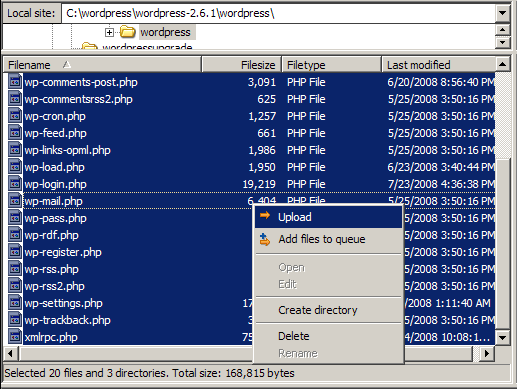Click the file list vertical scrollbar thumb

pos(503,244)
